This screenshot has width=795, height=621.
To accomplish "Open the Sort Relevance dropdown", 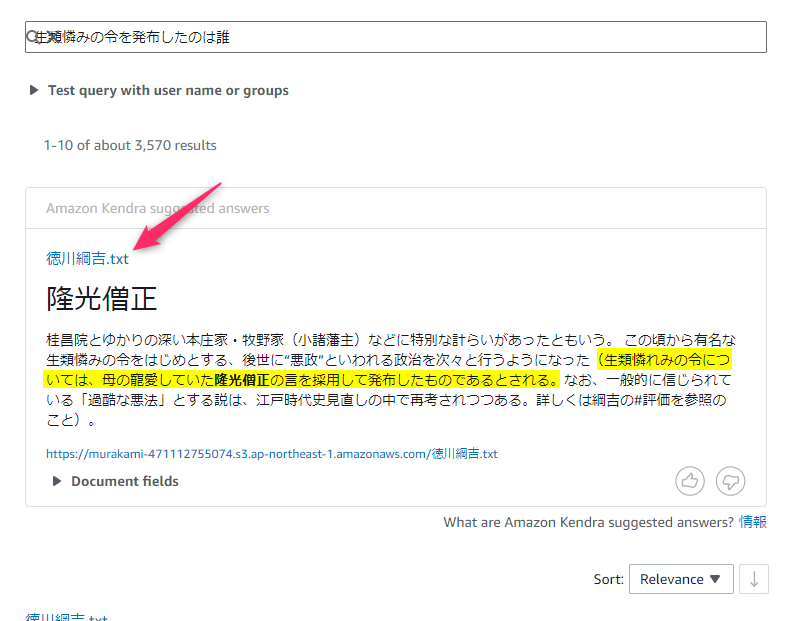I will point(681,579).
